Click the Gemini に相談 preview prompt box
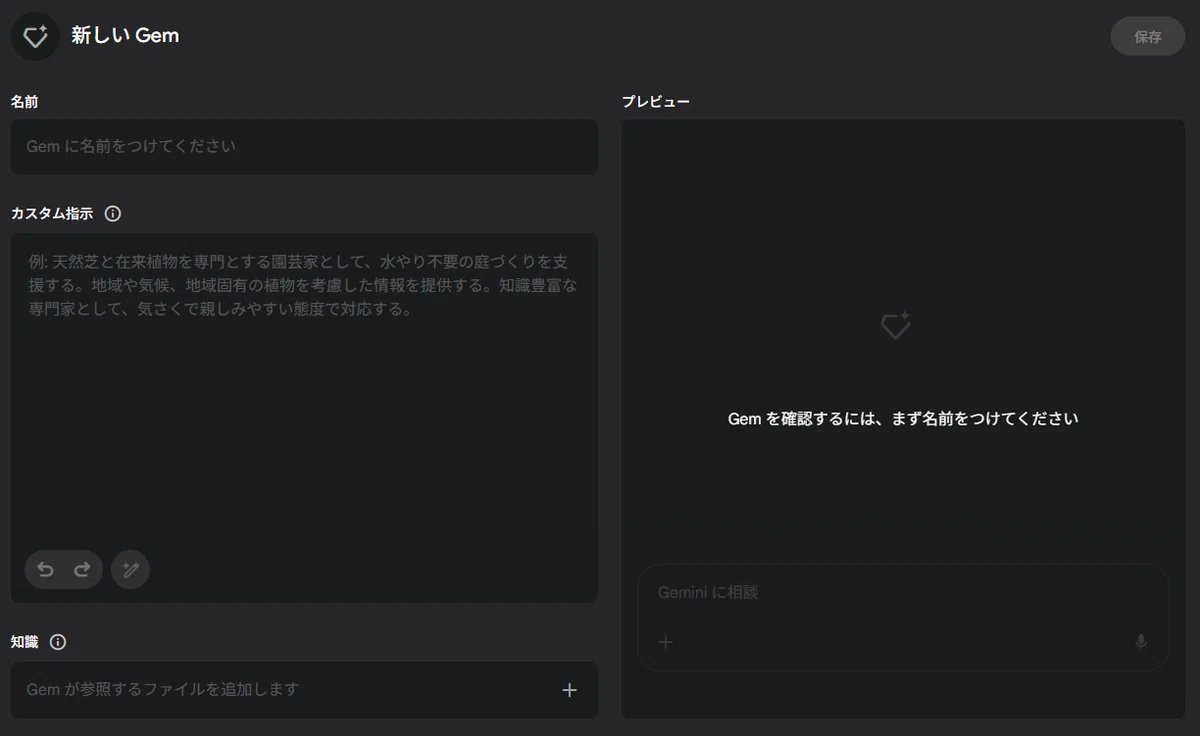The width and height of the screenshot is (1200, 736). tap(903, 617)
